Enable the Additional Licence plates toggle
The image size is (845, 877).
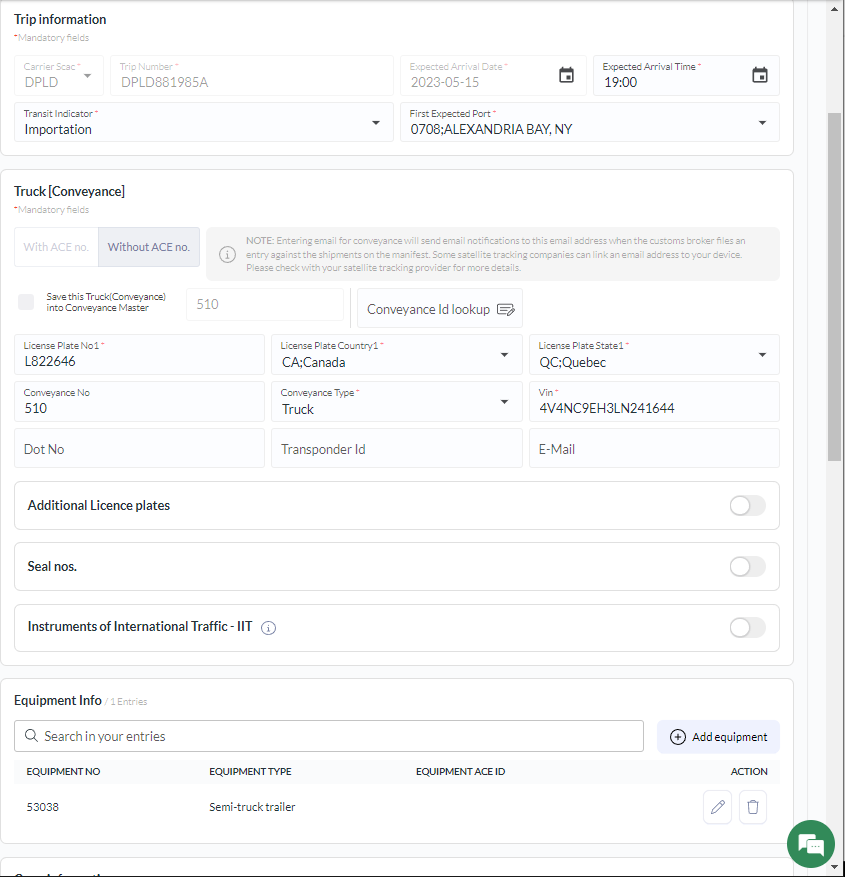pos(747,506)
